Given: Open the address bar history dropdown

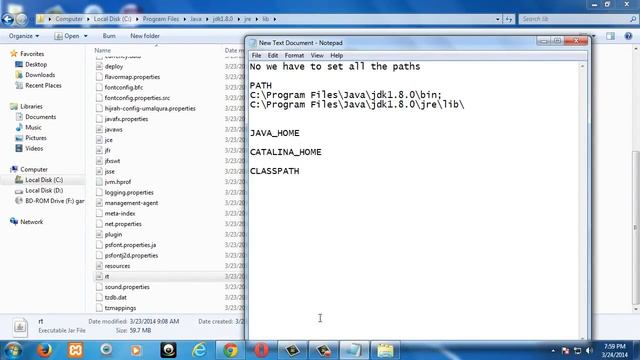Looking at the screenshot, I should [x=498, y=19].
